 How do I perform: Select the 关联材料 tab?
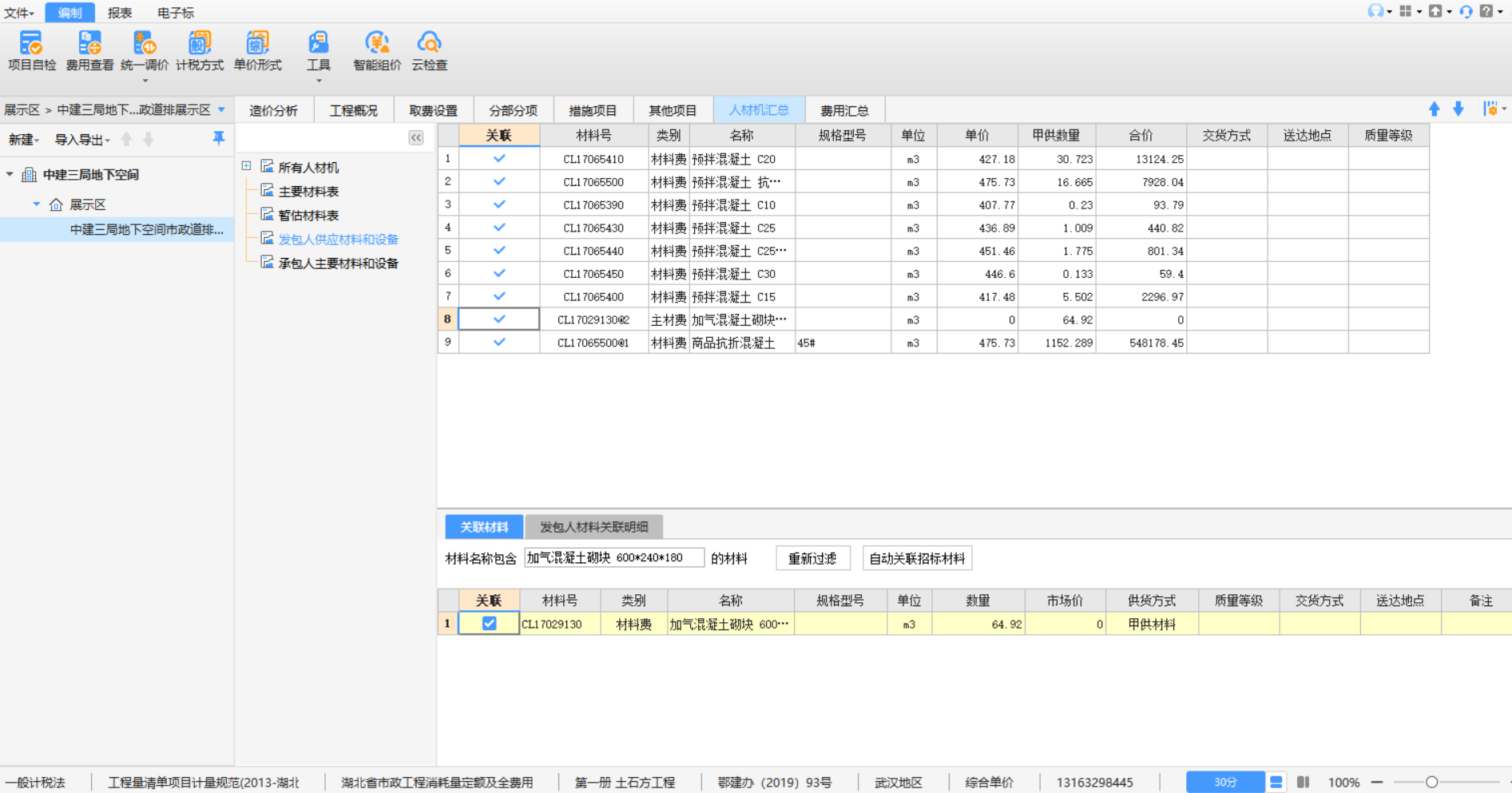[484, 527]
